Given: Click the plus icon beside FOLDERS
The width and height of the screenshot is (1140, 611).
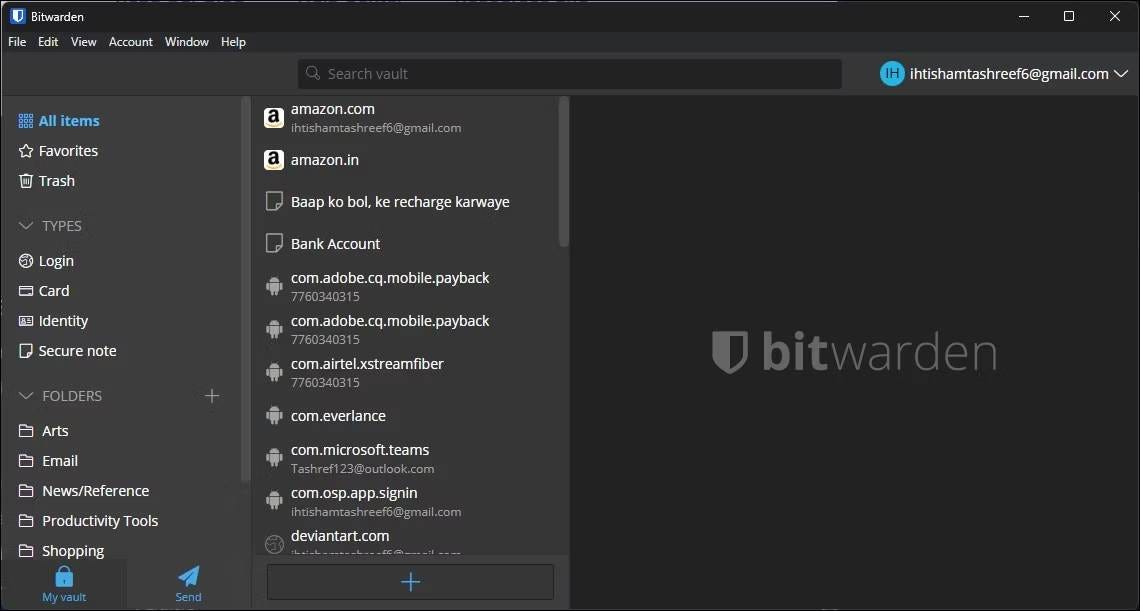Looking at the screenshot, I should [212, 396].
